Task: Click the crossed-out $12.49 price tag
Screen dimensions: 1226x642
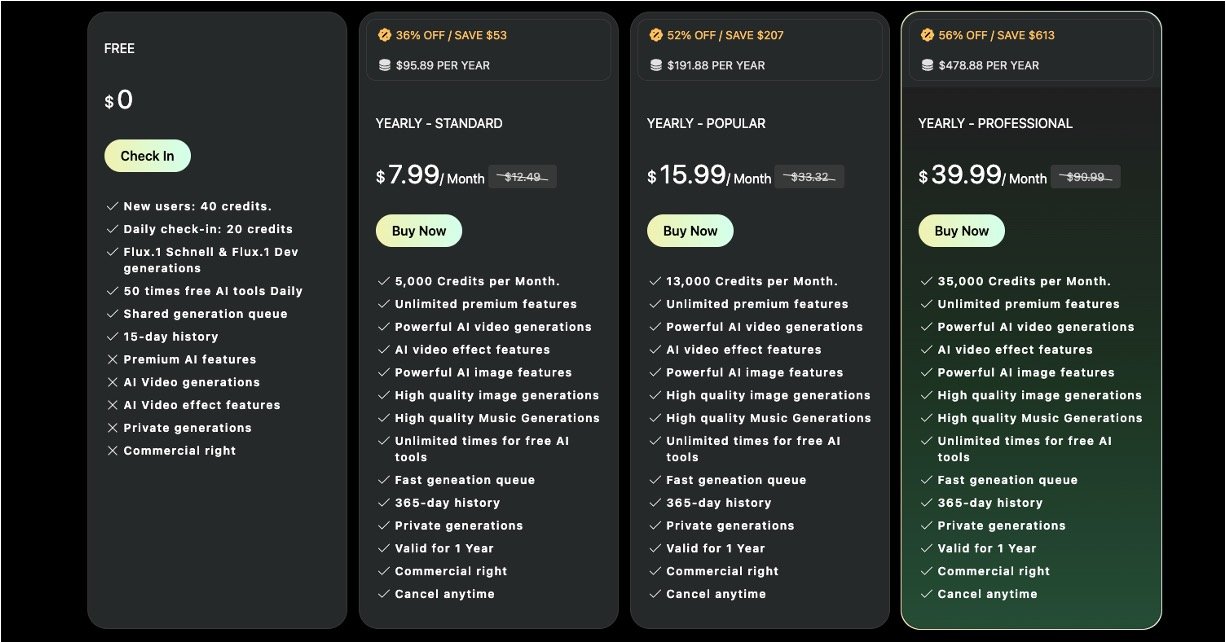Action: [522, 177]
